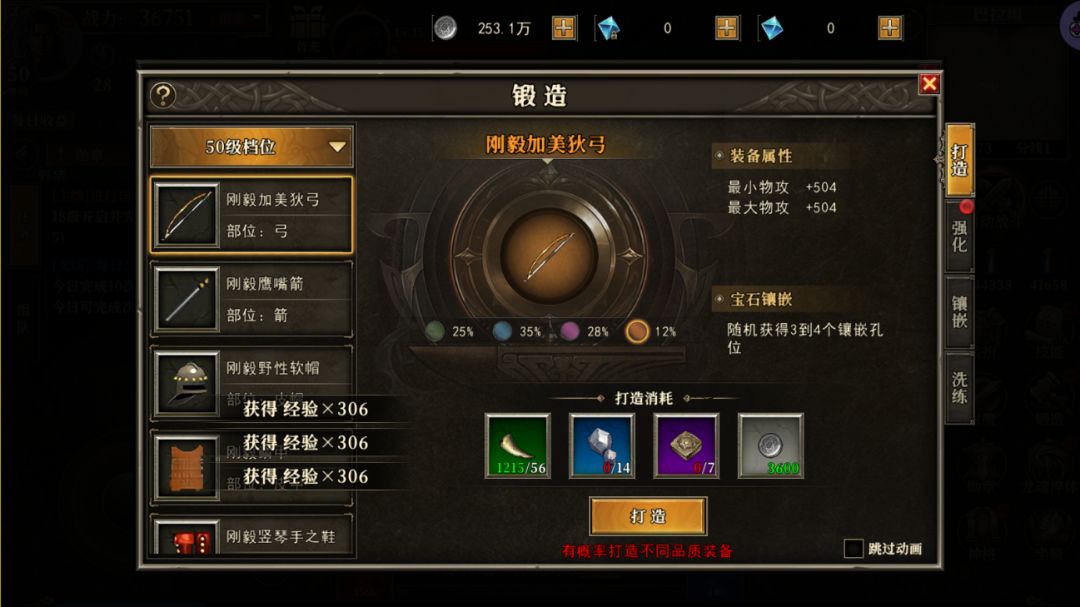Click the horn material icon showing 1215/56
1080x607 pixels.
click(517, 446)
